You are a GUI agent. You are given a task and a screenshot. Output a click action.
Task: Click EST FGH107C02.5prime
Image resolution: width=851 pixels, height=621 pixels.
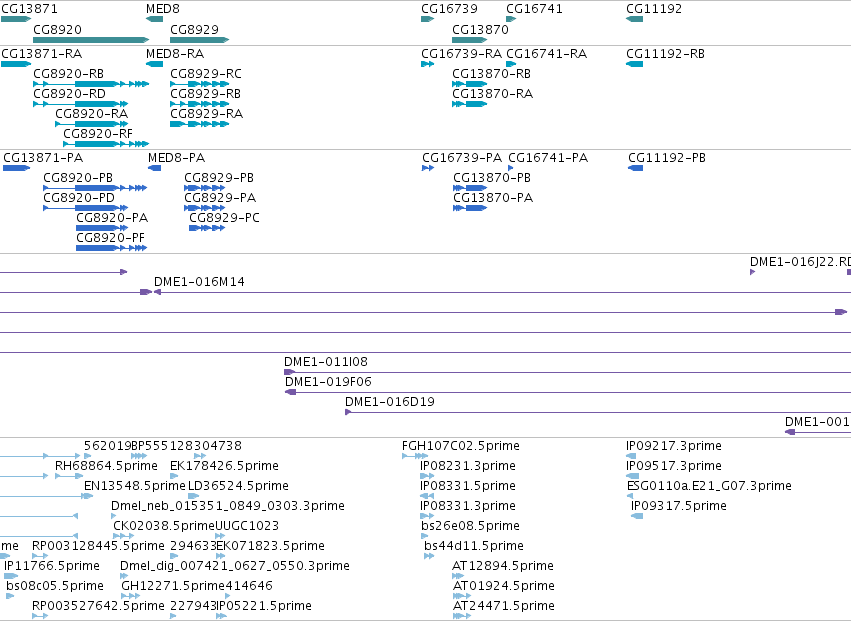coord(461,446)
